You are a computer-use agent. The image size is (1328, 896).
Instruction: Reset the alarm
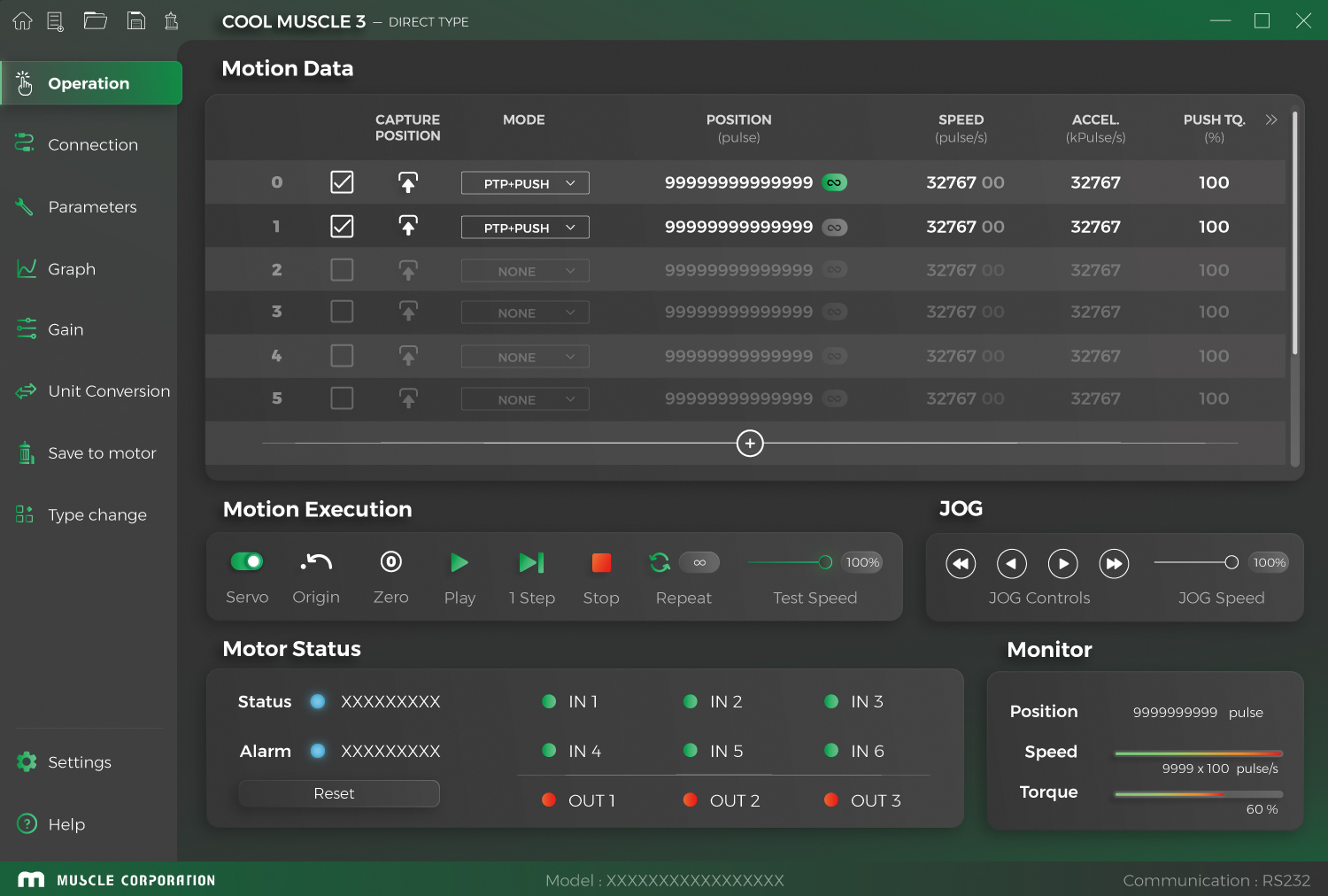[339, 793]
